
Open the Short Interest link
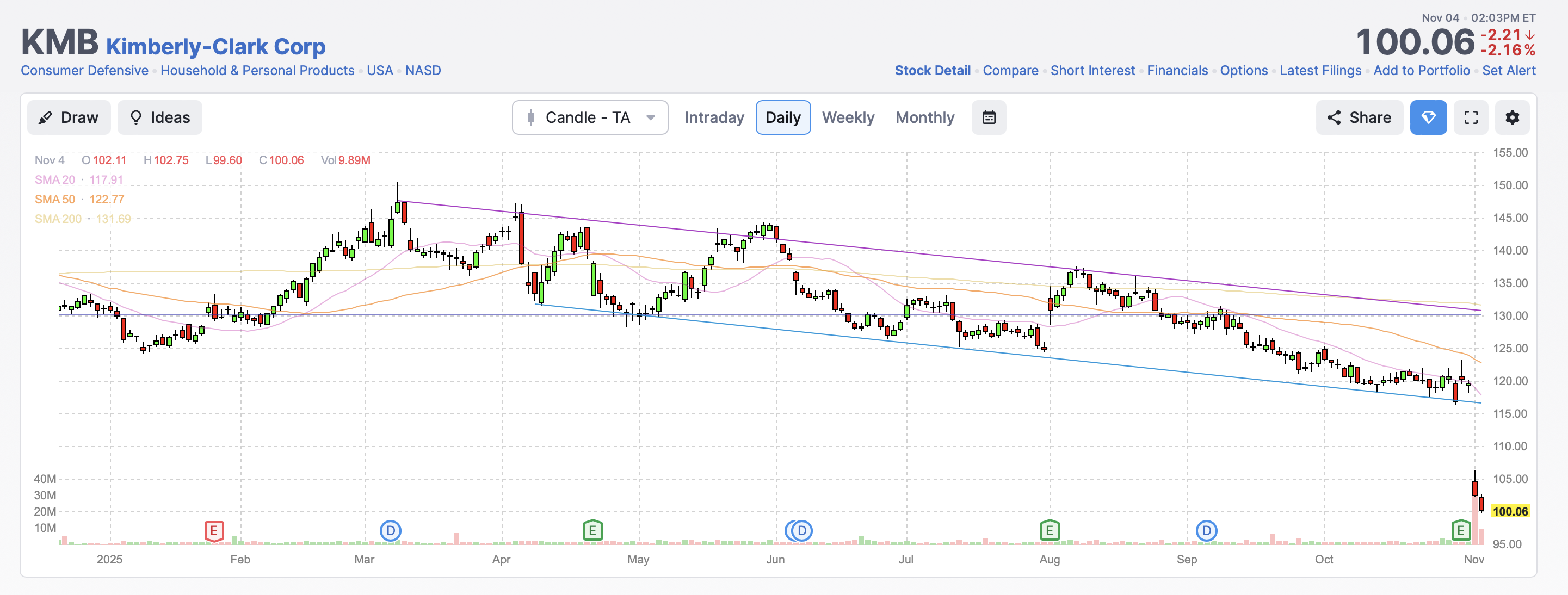[x=1092, y=71]
